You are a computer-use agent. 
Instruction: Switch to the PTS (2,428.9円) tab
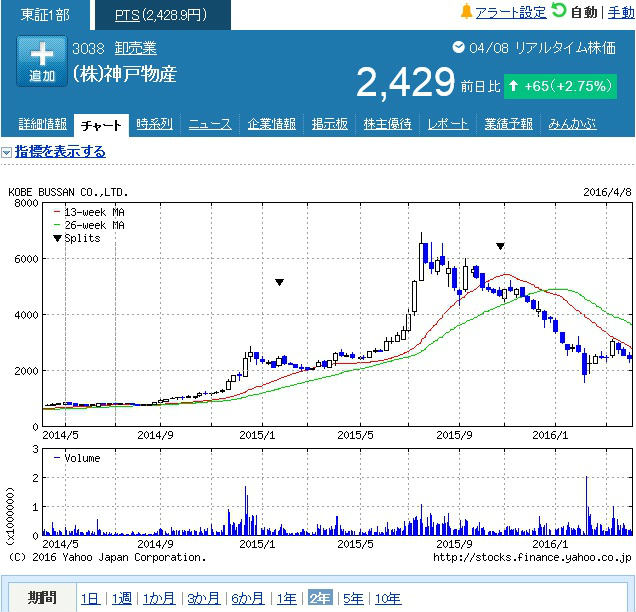tap(163, 15)
